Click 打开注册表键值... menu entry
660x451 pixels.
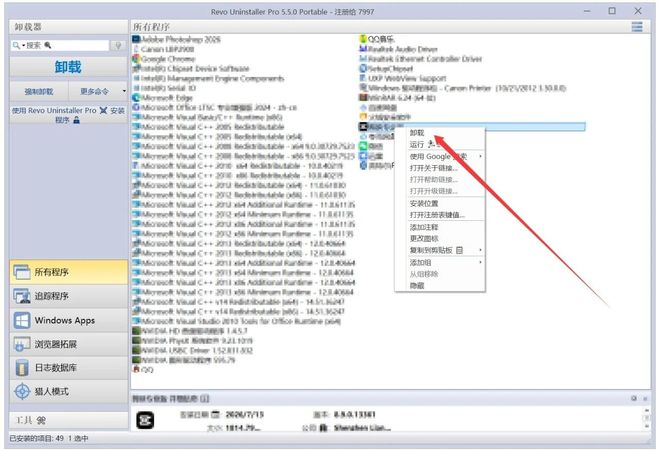point(440,215)
